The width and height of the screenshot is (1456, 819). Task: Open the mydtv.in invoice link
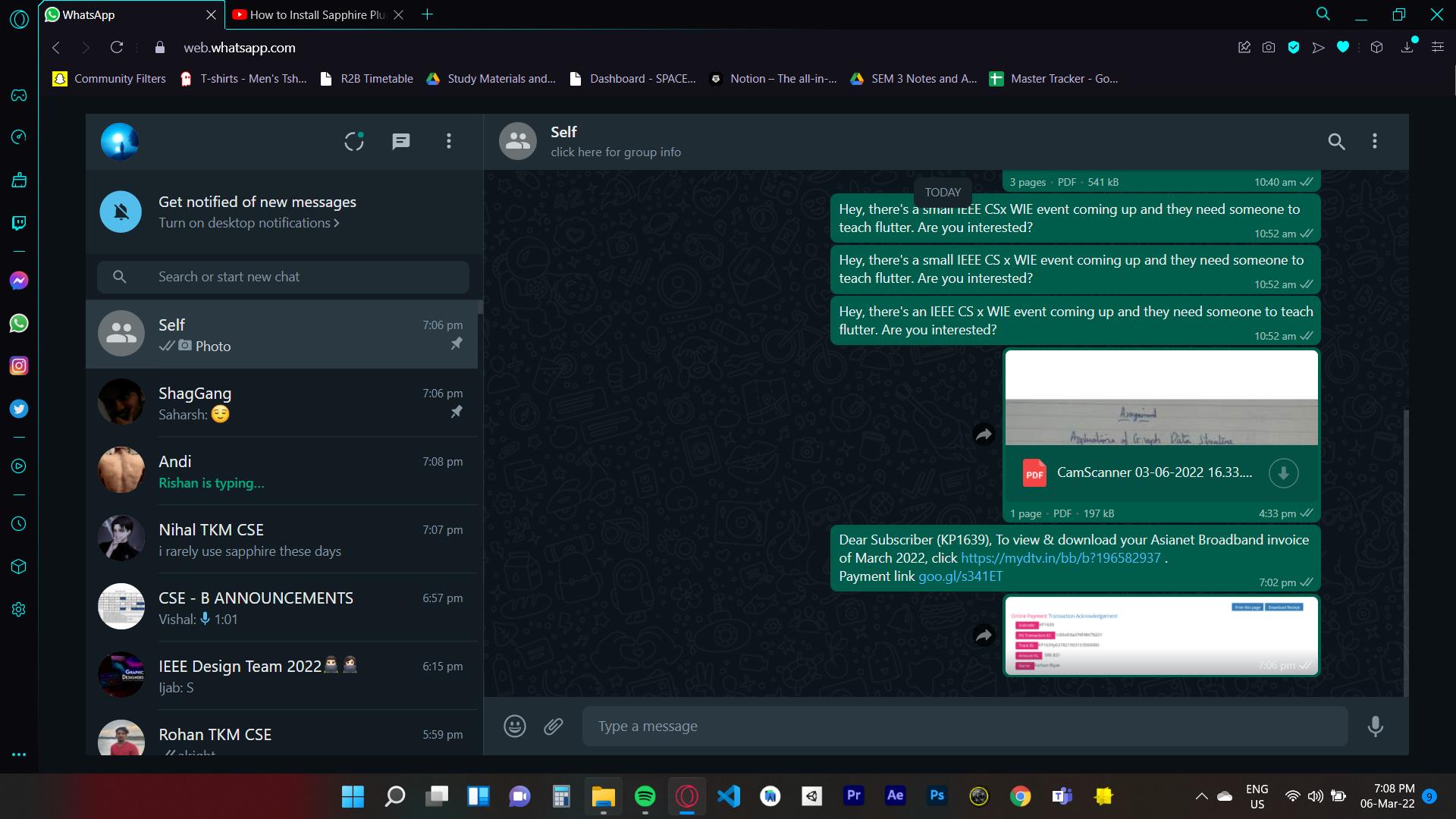coord(1060,558)
